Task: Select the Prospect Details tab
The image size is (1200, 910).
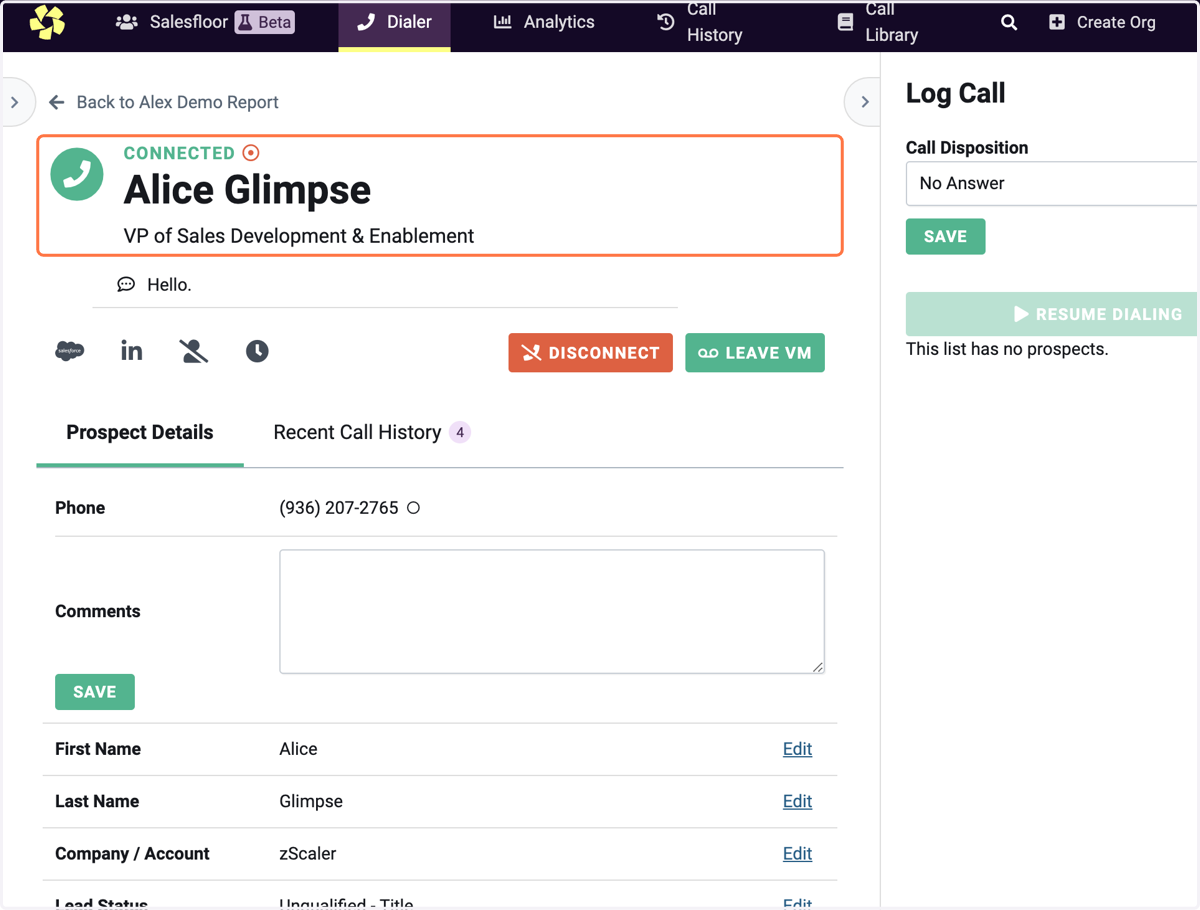Action: [x=140, y=433]
